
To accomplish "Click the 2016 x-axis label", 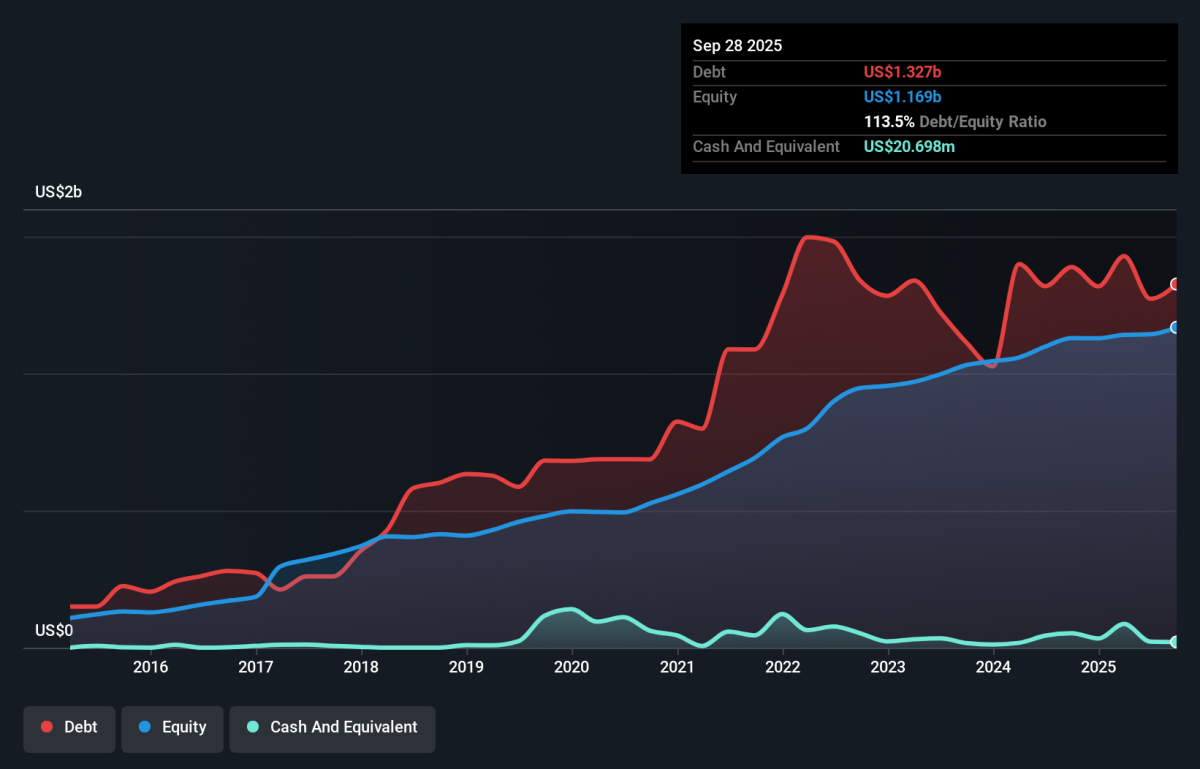I will click(x=150, y=667).
